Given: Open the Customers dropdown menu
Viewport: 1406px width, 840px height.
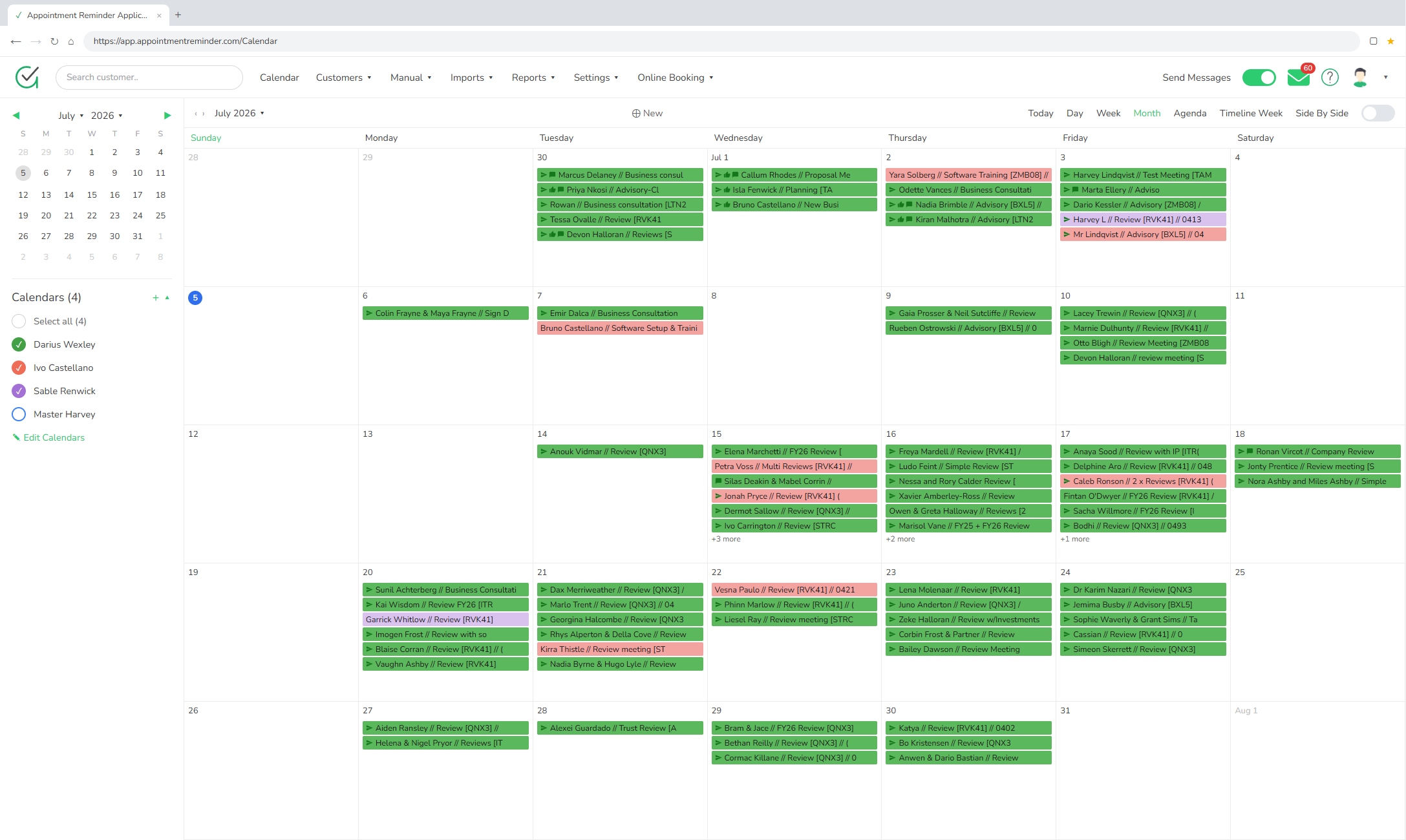Looking at the screenshot, I should coord(343,78).
